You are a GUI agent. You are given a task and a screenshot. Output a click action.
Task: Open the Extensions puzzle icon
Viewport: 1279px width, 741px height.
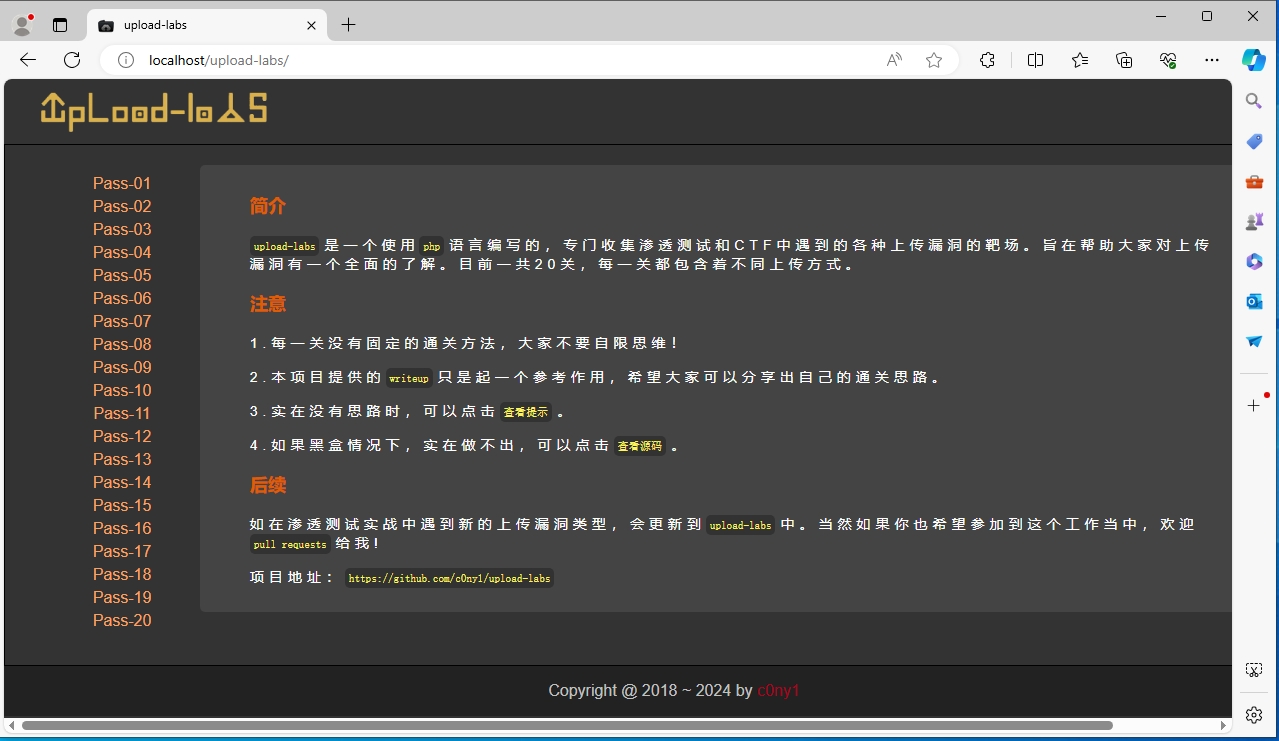[987, 60]
